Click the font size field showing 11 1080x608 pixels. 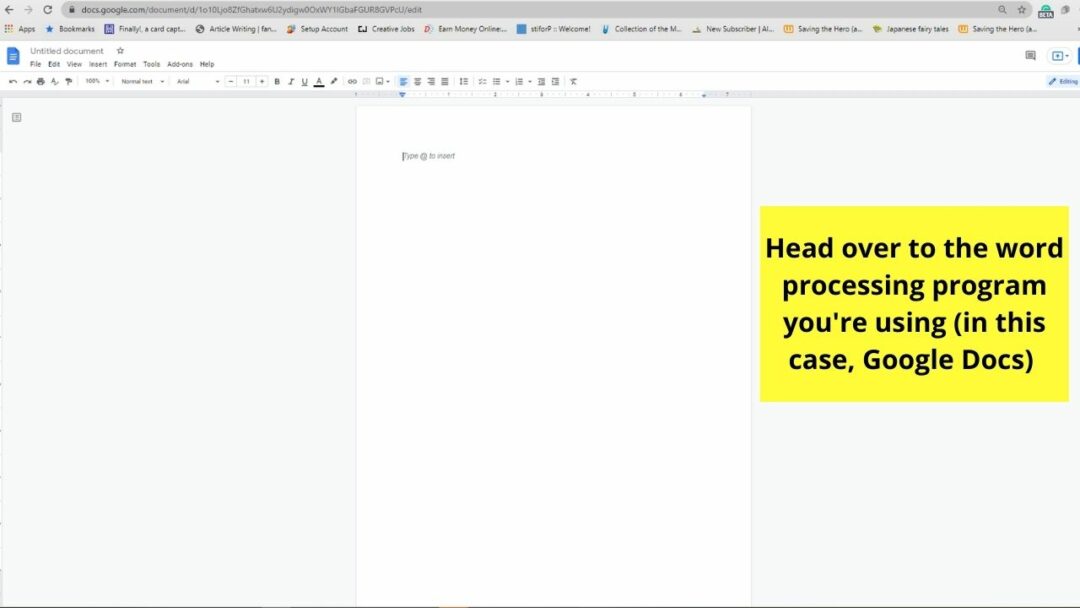(x=246, y=81)
